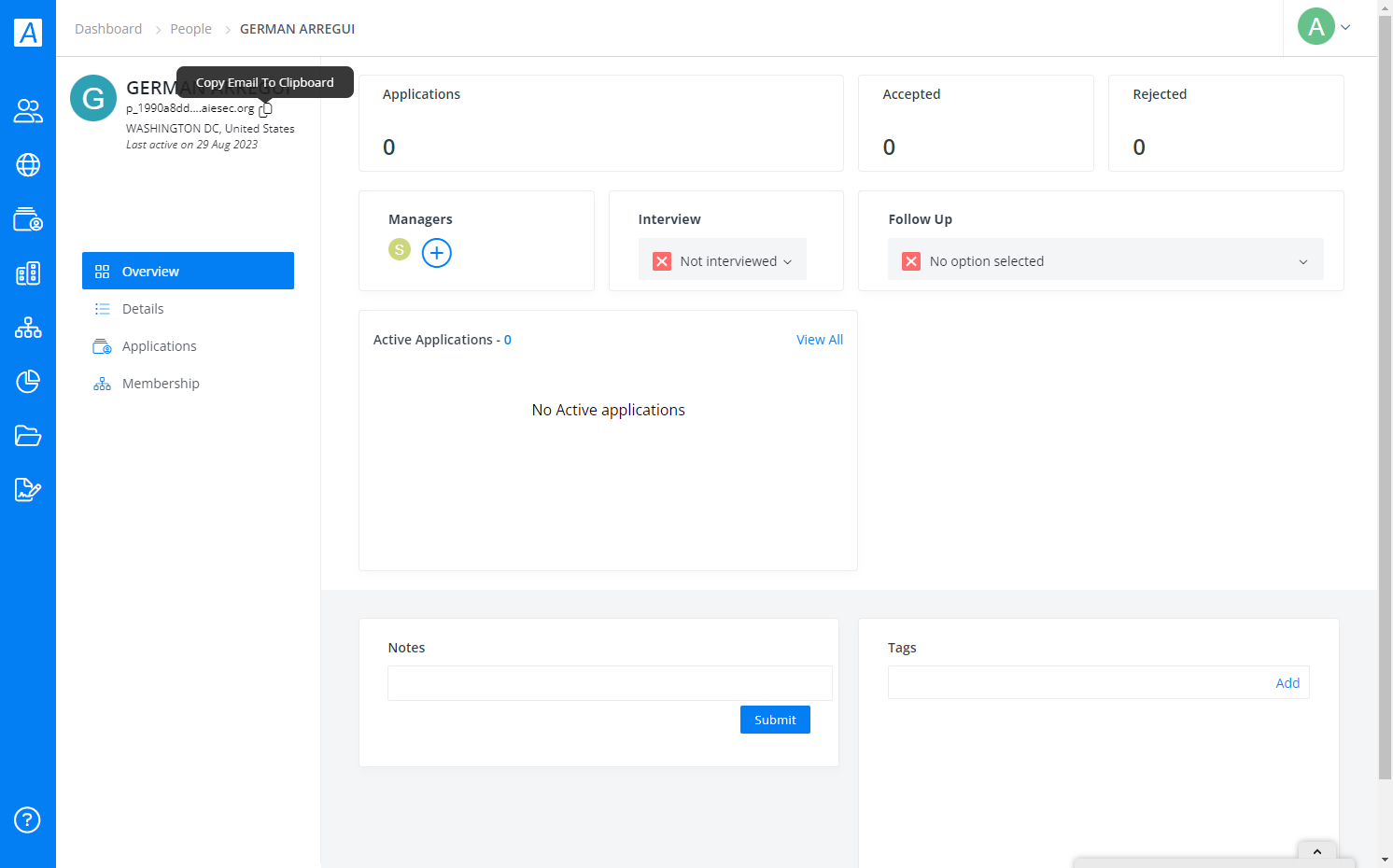Open the document edit icon in sidebar
This screenshot has width=1393, height=868.
click(28, 490)
